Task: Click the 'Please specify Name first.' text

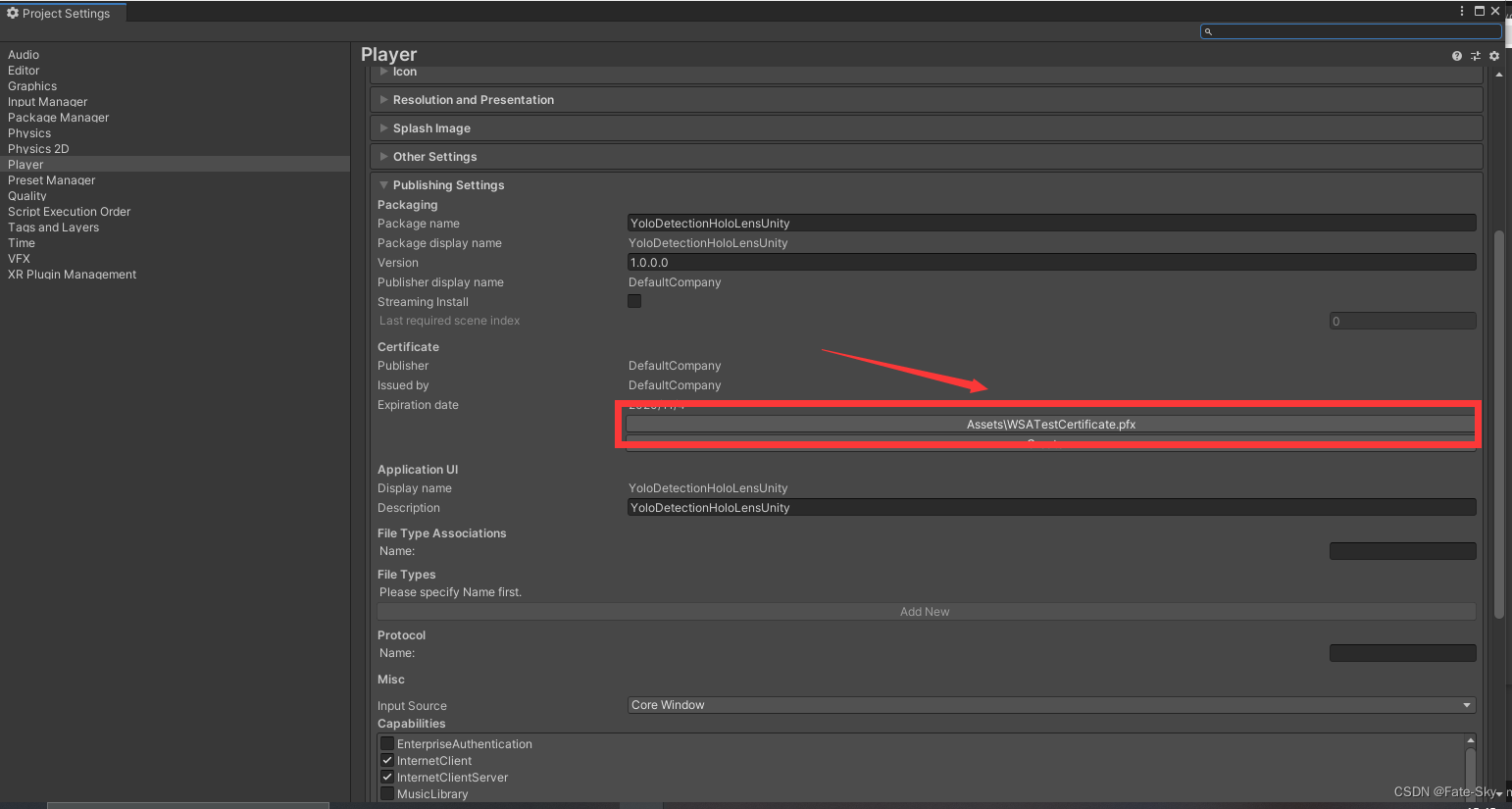Action: [x=450, y=592]
